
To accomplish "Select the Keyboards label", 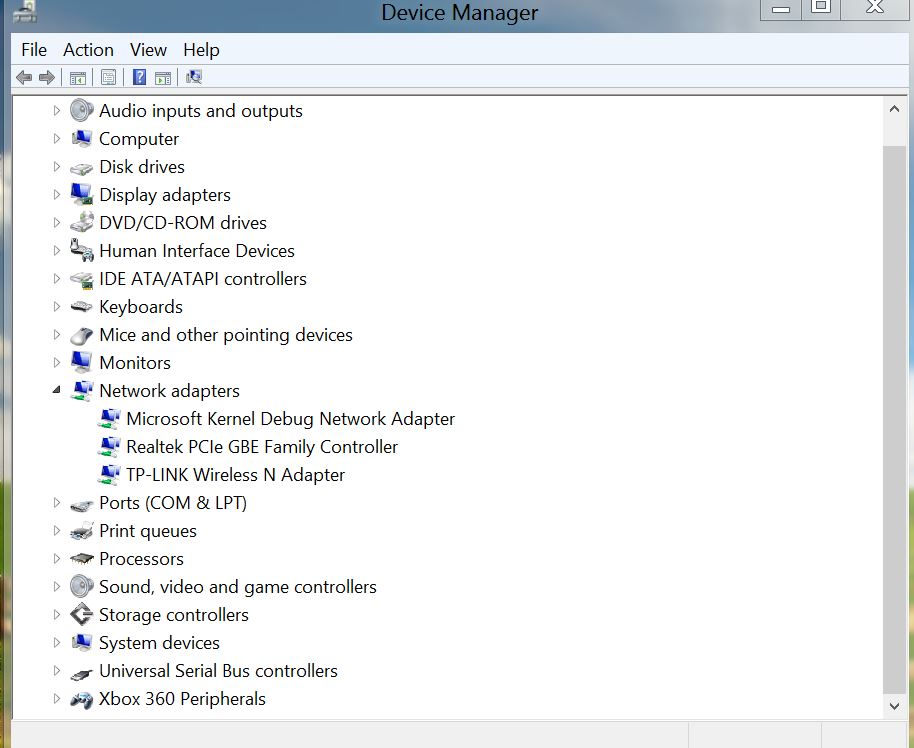I will (141, 307).
